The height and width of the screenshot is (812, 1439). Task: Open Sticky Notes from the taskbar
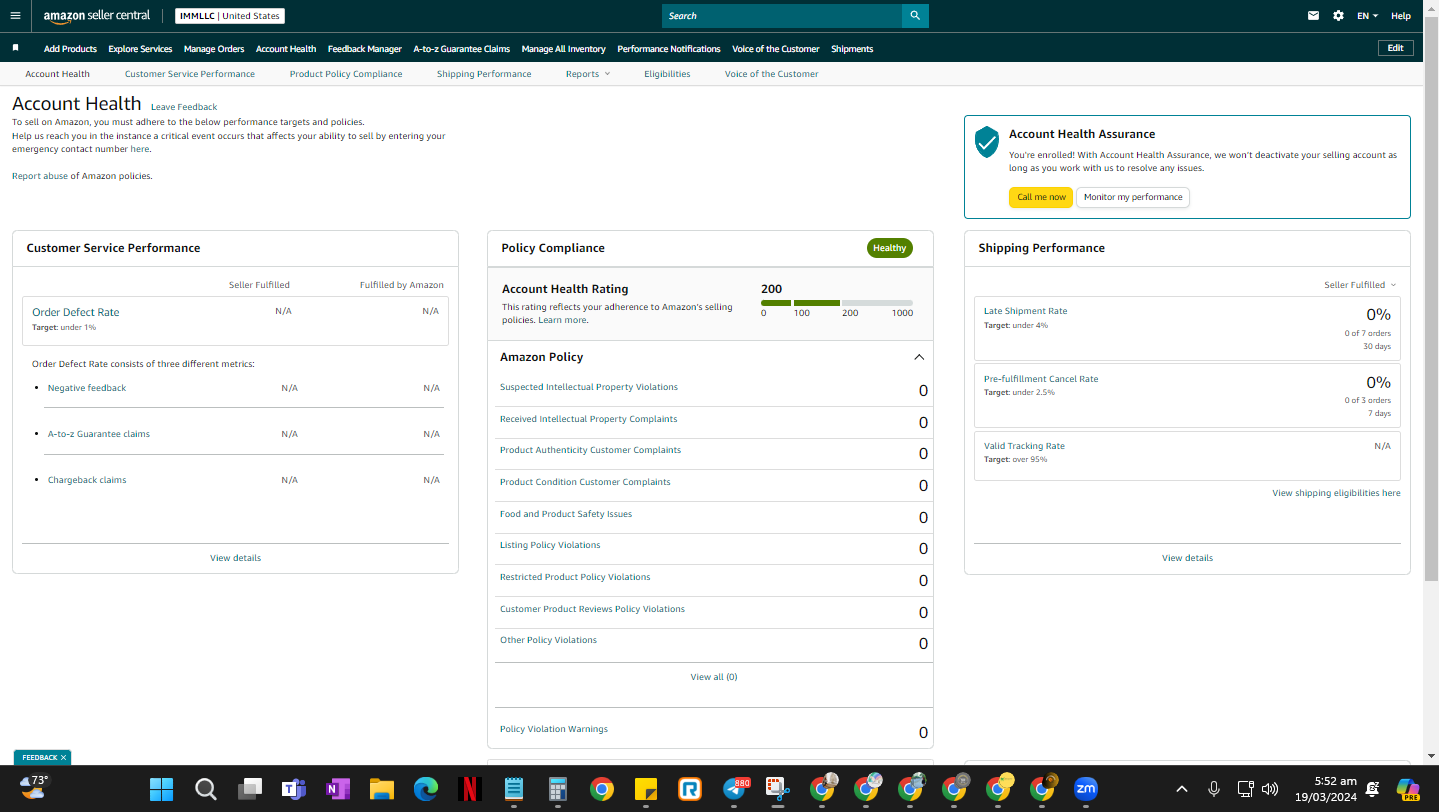point(645,789)
